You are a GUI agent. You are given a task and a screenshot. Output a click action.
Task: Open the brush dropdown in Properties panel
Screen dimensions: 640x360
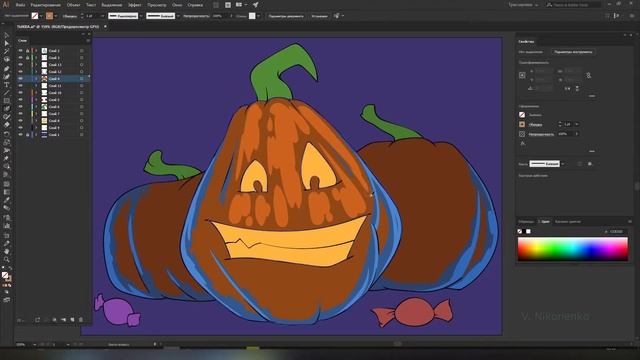(x=563, y=164)
